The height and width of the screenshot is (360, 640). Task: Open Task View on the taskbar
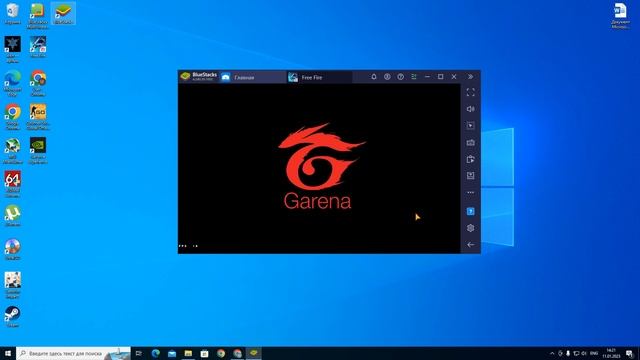(x=139, y=353)
